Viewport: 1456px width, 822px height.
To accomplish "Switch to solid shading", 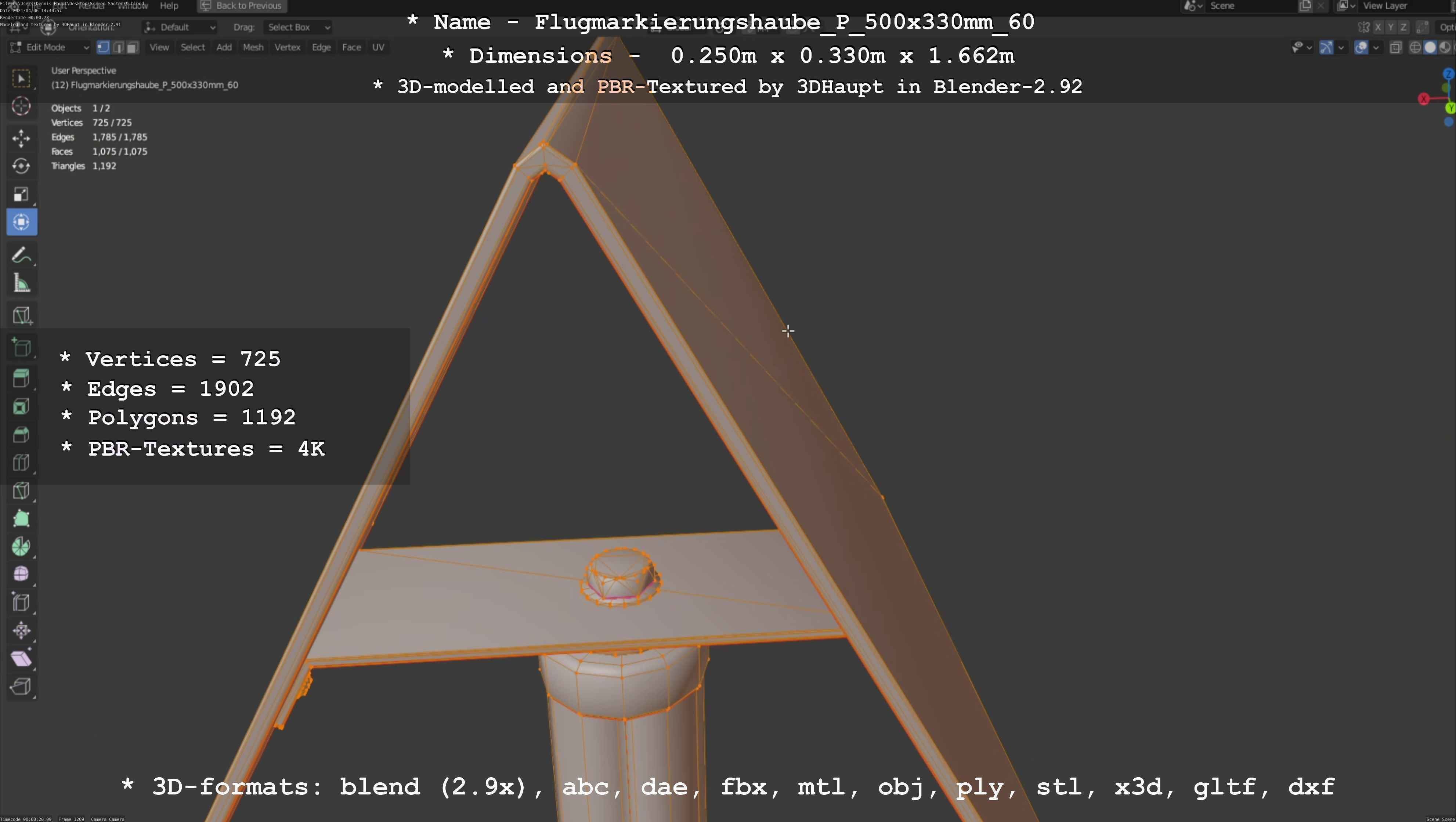I will [x=1430, y=47].
